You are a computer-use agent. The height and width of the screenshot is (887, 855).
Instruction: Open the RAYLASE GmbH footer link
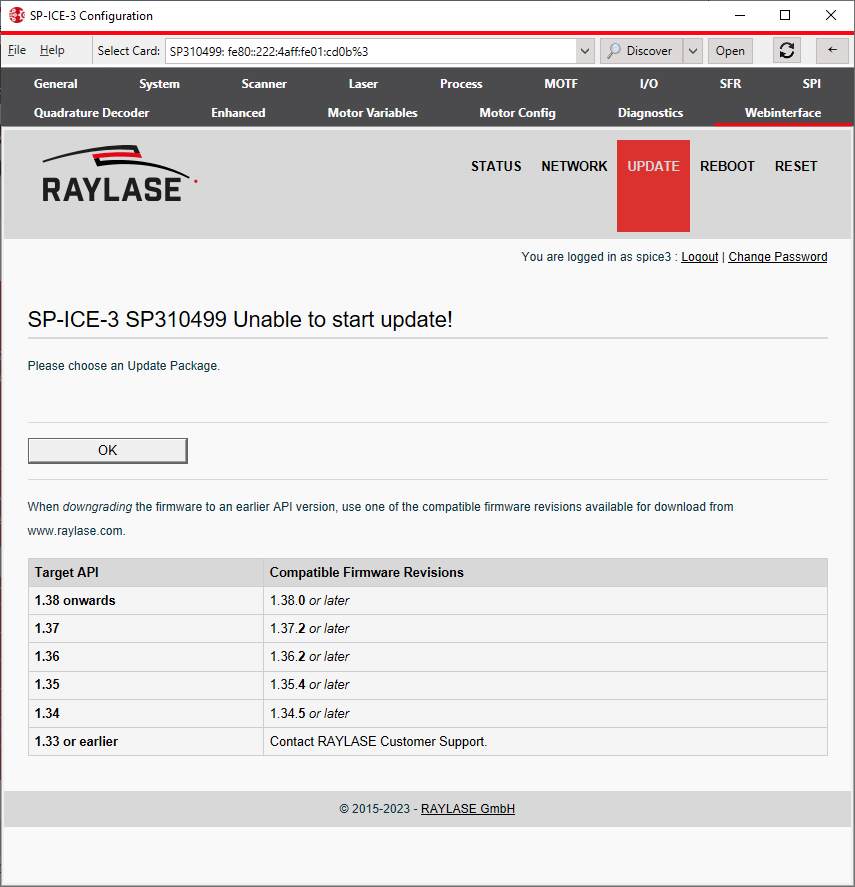coord(467,809)
